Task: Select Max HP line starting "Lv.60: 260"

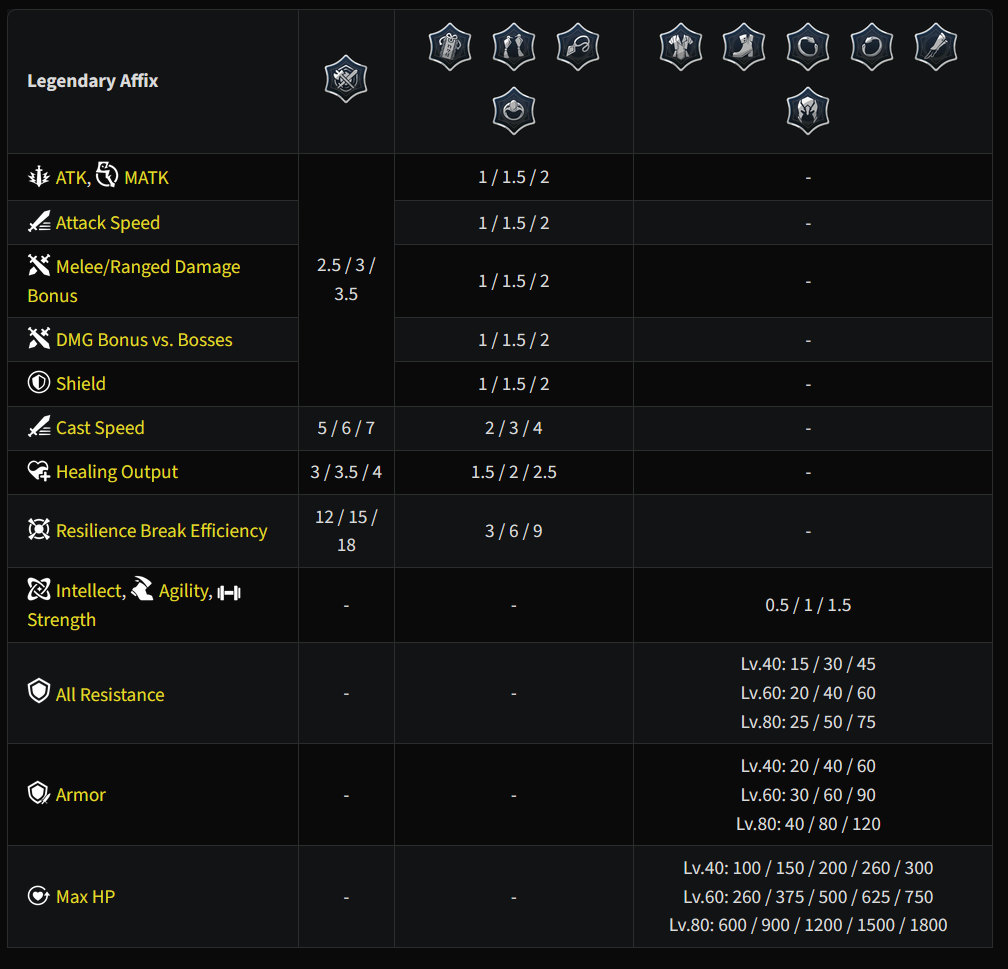Action: pyautogui.click(x=808, y=897)
